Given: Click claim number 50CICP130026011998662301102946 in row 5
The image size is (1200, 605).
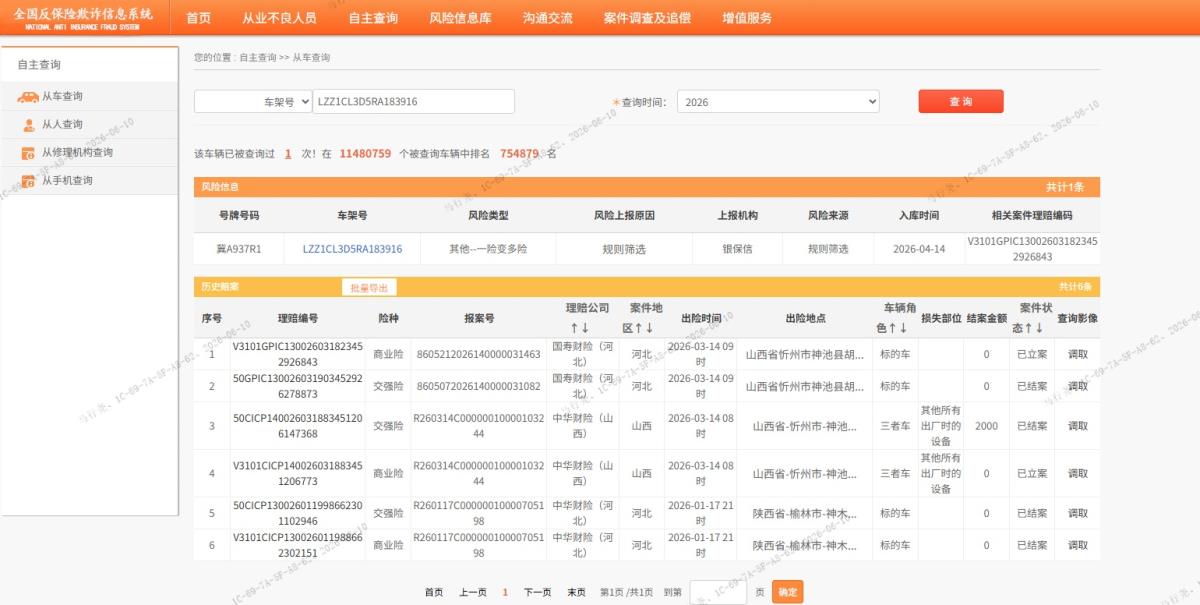Looking at the screenshot, I should click(298, 514).
